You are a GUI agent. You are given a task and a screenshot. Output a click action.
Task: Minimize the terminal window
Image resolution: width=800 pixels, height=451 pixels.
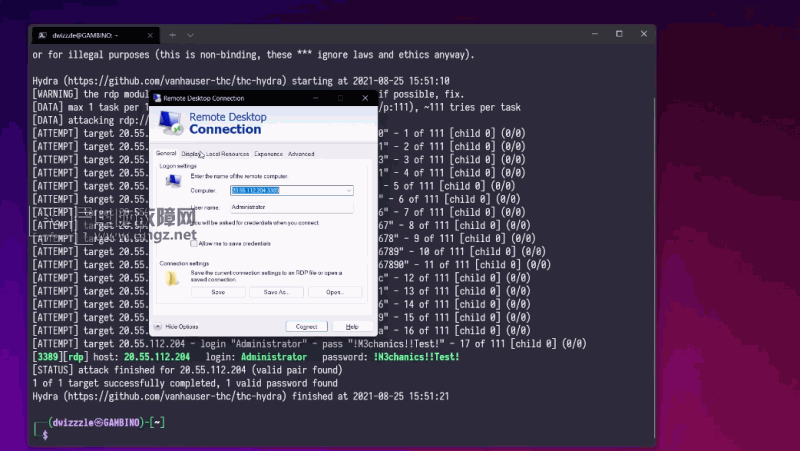click(595, 34)
